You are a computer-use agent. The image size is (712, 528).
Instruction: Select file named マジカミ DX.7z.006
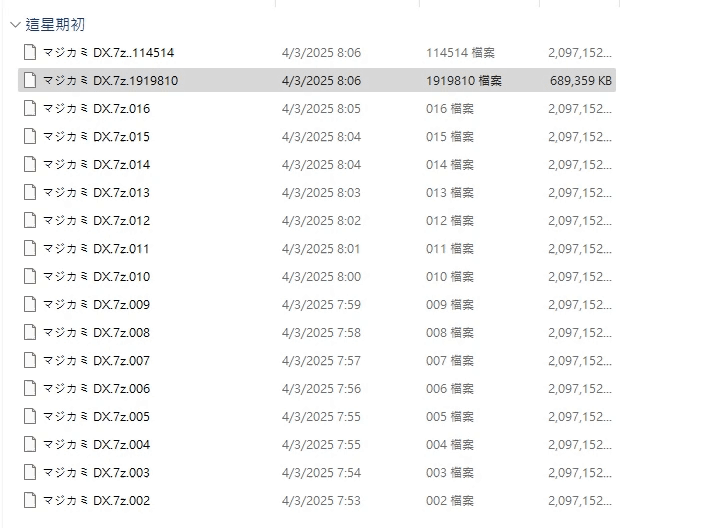pos(96,388)
